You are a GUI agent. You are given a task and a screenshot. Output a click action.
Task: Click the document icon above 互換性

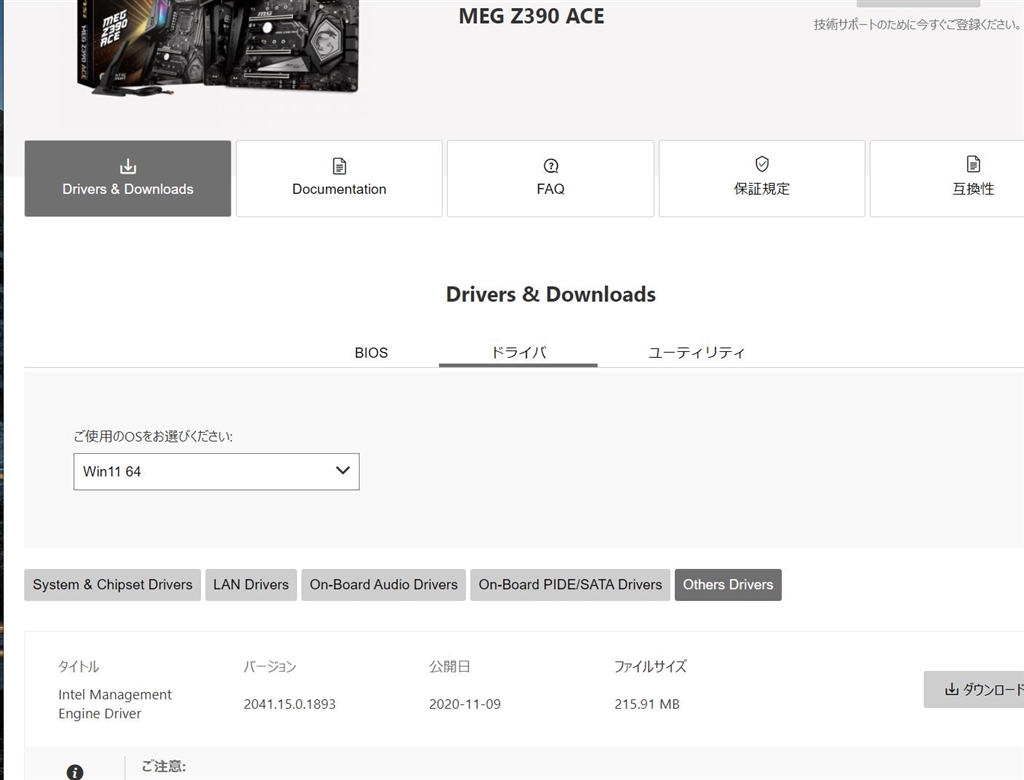coord(973,164)
